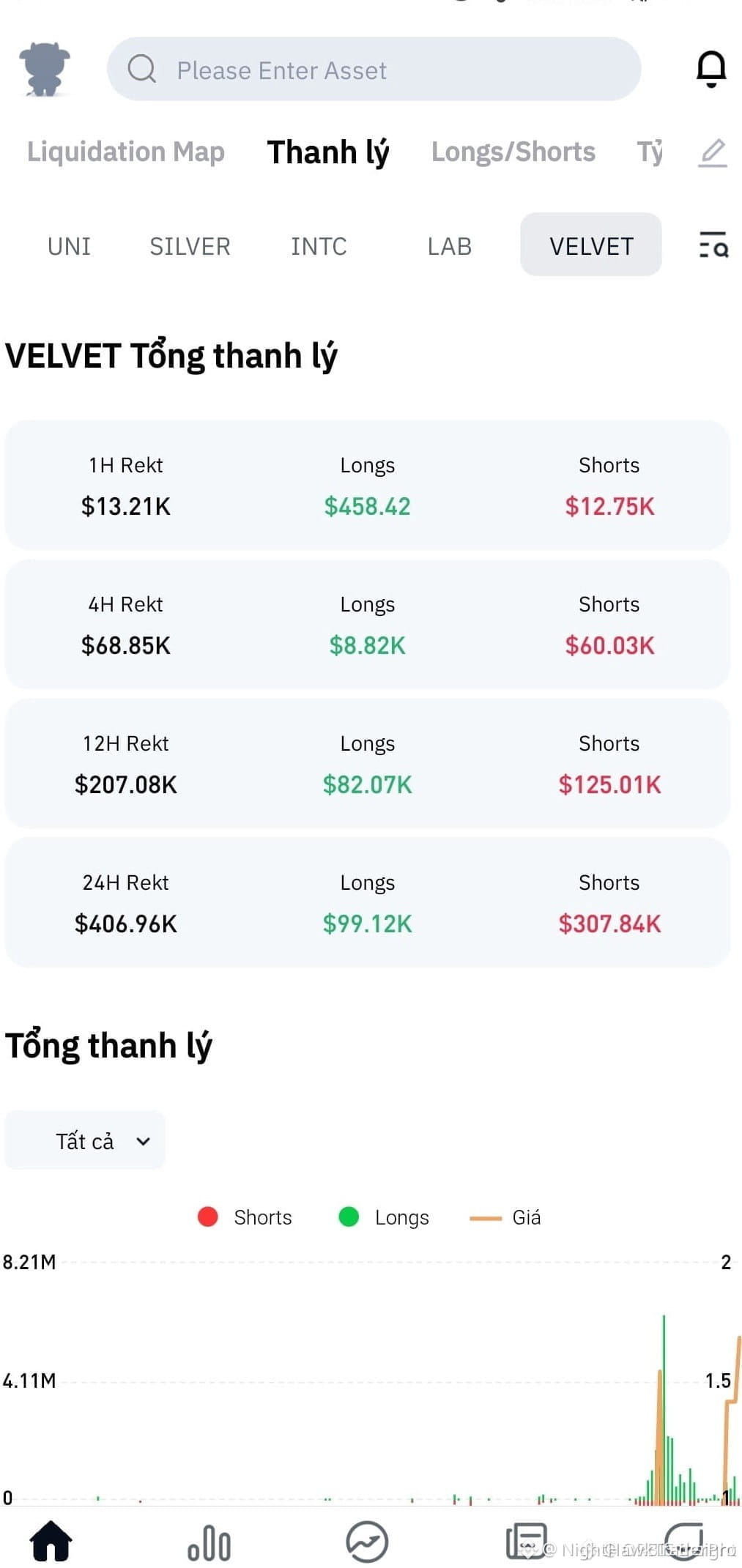Toggle Giá price line in legend
742x1568 pixels.
[x=505, y=1217]
